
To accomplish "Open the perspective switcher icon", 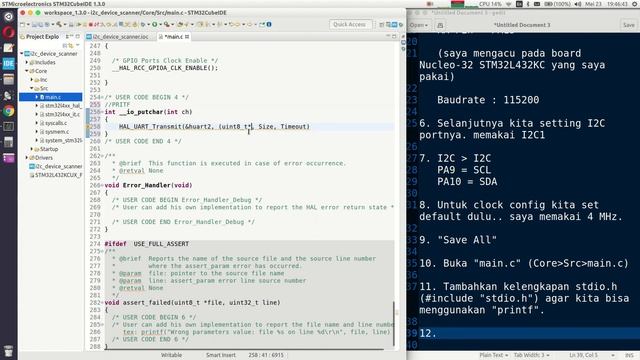I will tap(382, 25).
